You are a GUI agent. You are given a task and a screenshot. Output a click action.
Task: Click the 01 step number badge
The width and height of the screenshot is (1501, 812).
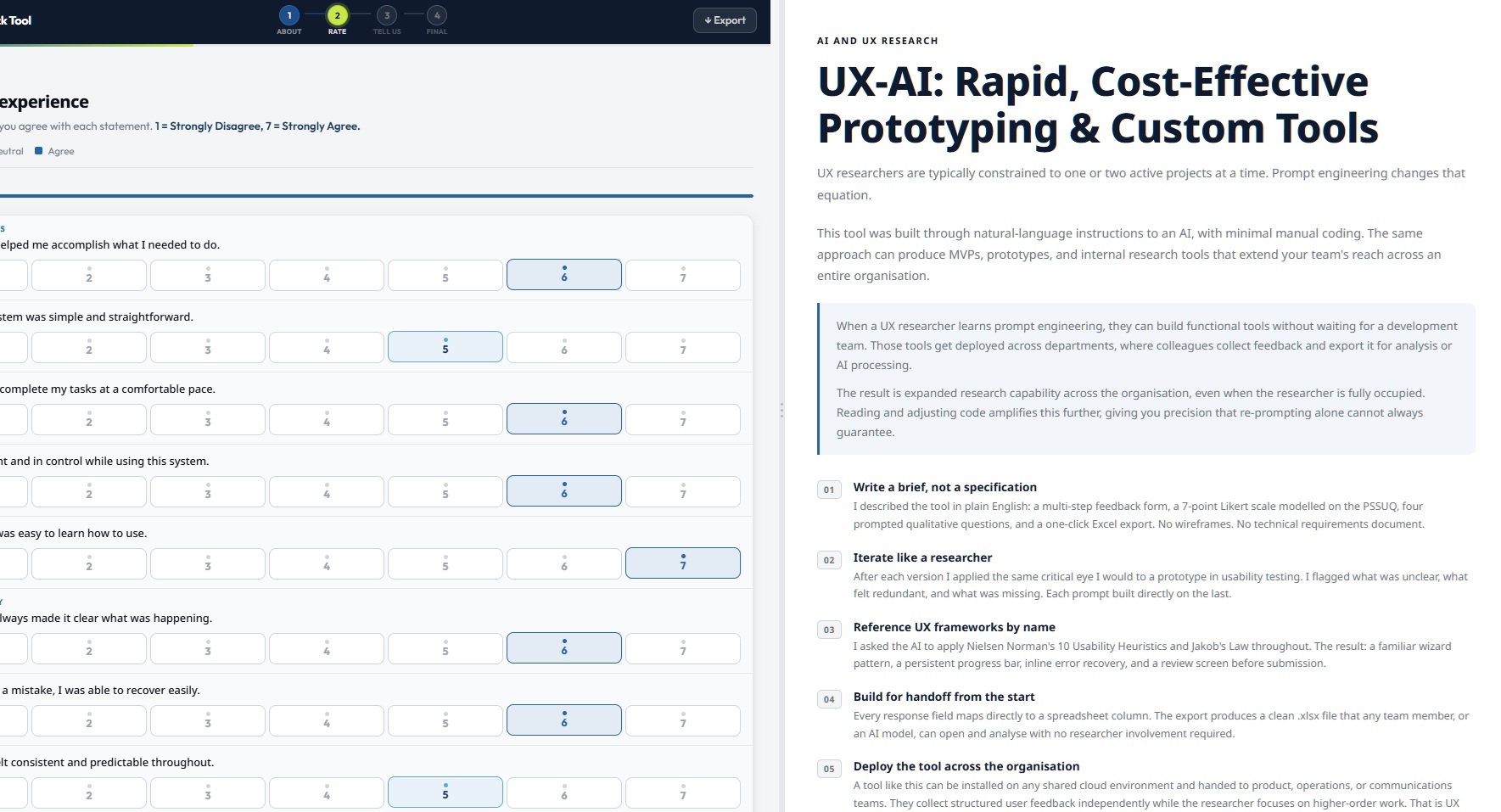pyautogui.click(x=829, y=490)
